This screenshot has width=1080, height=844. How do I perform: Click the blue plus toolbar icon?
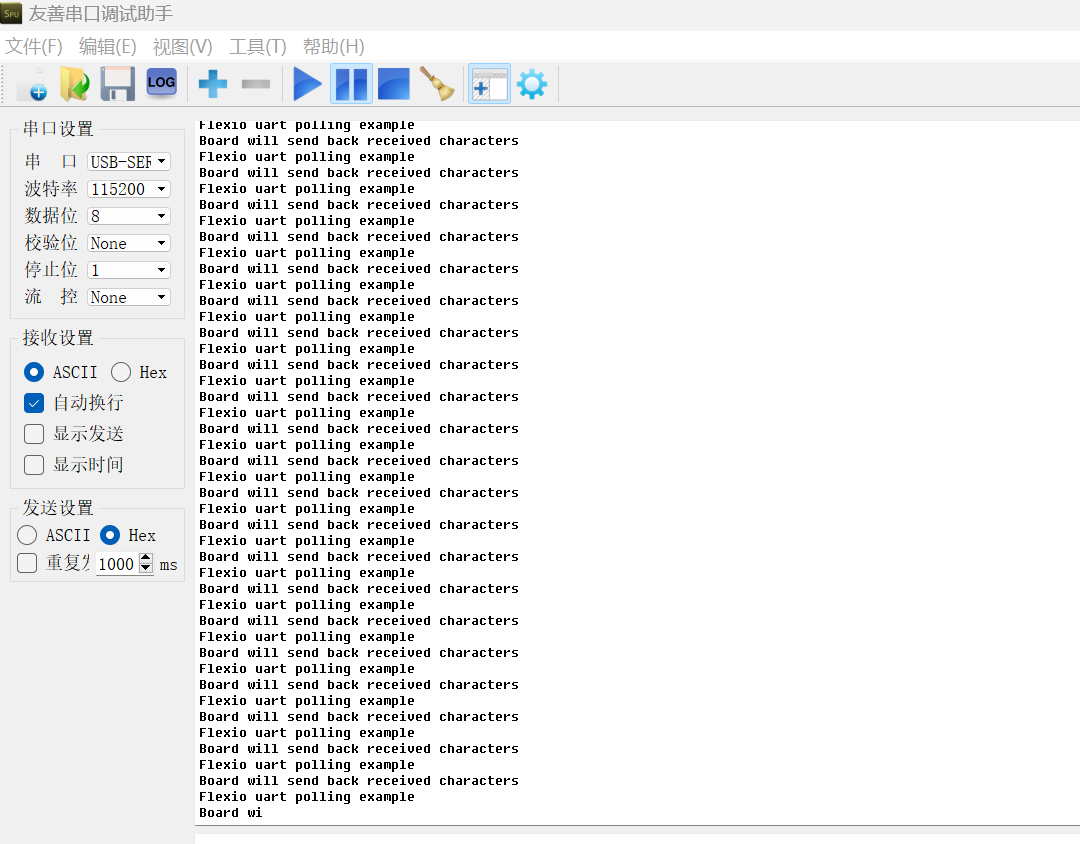click(212, 84)
